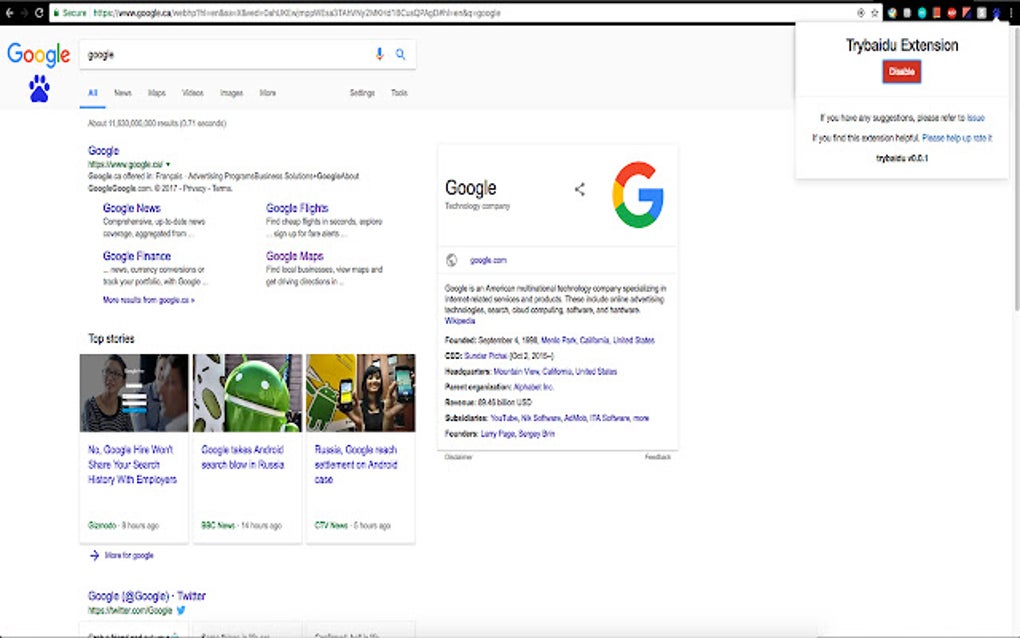Open the Android search blow story thumbnail
1020x638 pixels.
click(247, 392)
